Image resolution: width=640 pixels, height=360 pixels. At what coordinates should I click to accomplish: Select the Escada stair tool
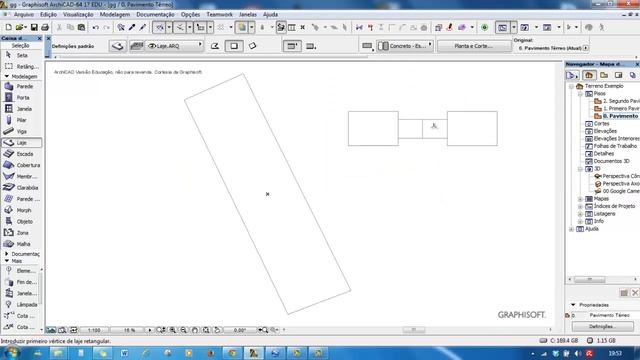coord(21,154)
